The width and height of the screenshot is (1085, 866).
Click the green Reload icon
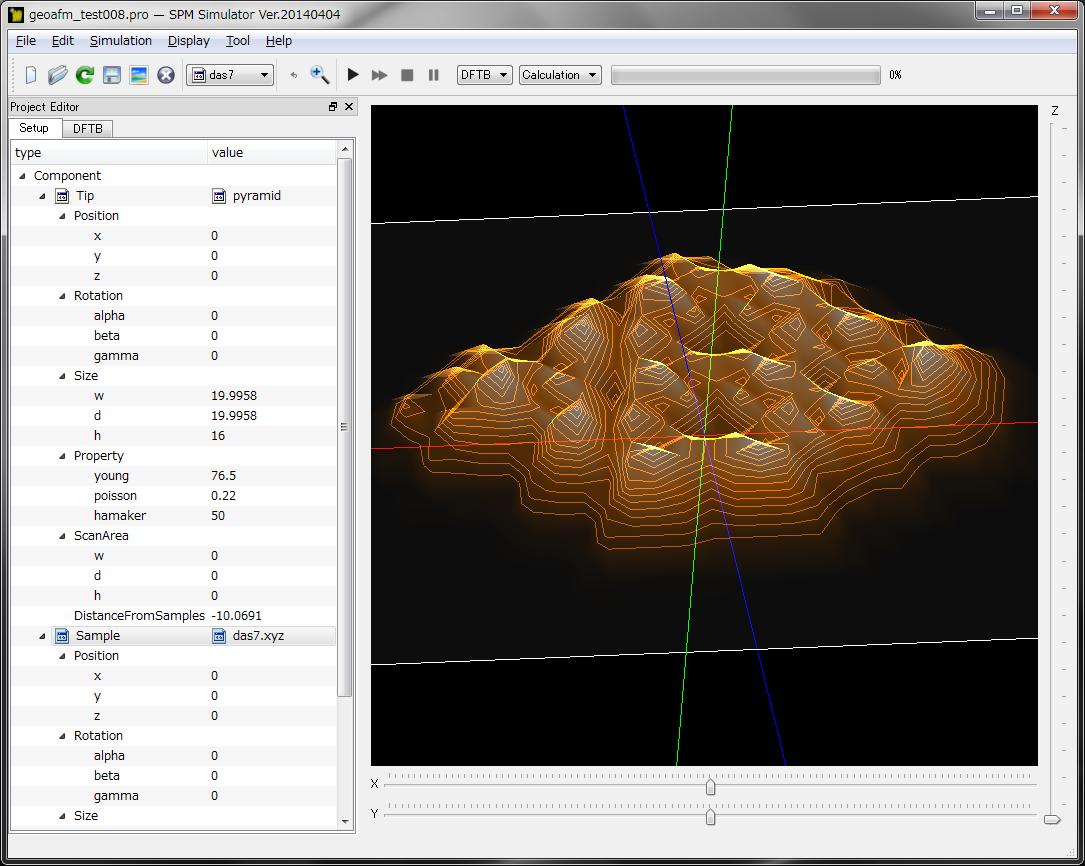point(84,75)
